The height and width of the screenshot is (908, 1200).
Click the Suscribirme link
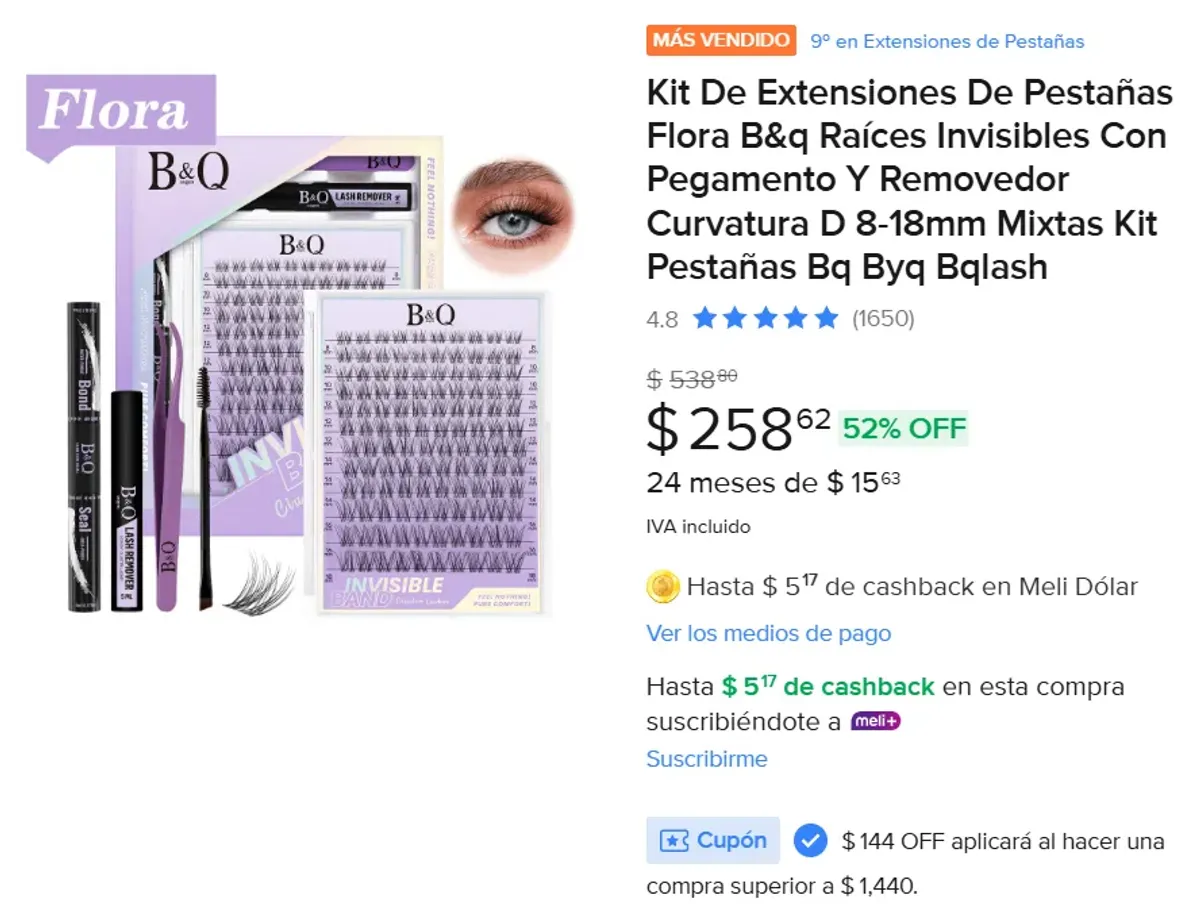[704, 759]
